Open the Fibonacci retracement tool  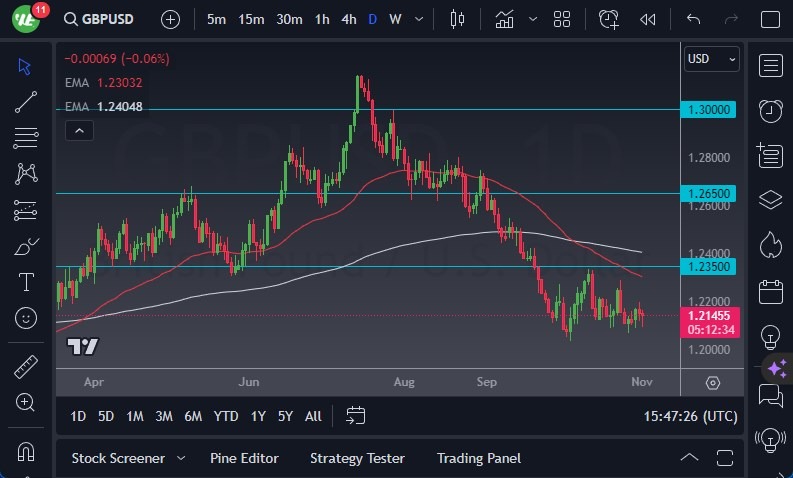click(x=26, y=137)
